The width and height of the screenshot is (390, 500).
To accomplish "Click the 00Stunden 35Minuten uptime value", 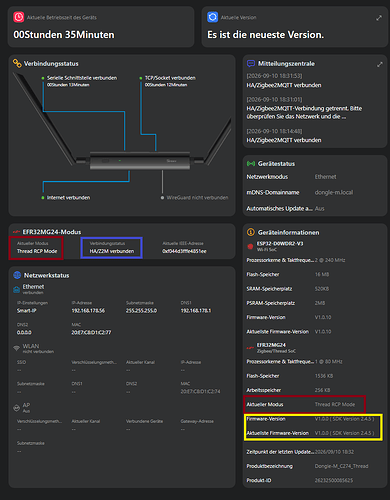I will [64, 35].
